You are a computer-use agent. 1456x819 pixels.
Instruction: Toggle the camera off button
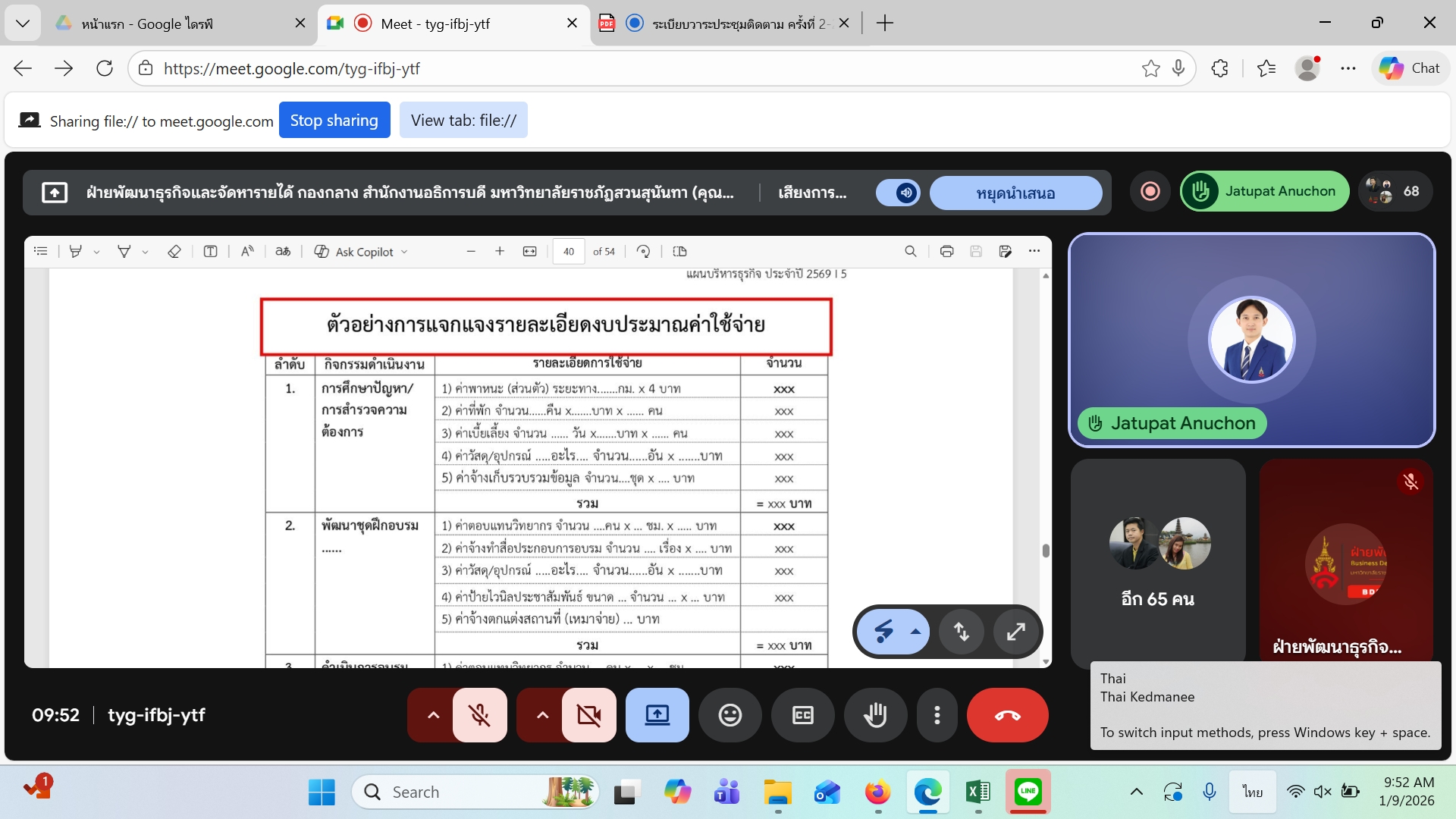(x=588, y=715)
